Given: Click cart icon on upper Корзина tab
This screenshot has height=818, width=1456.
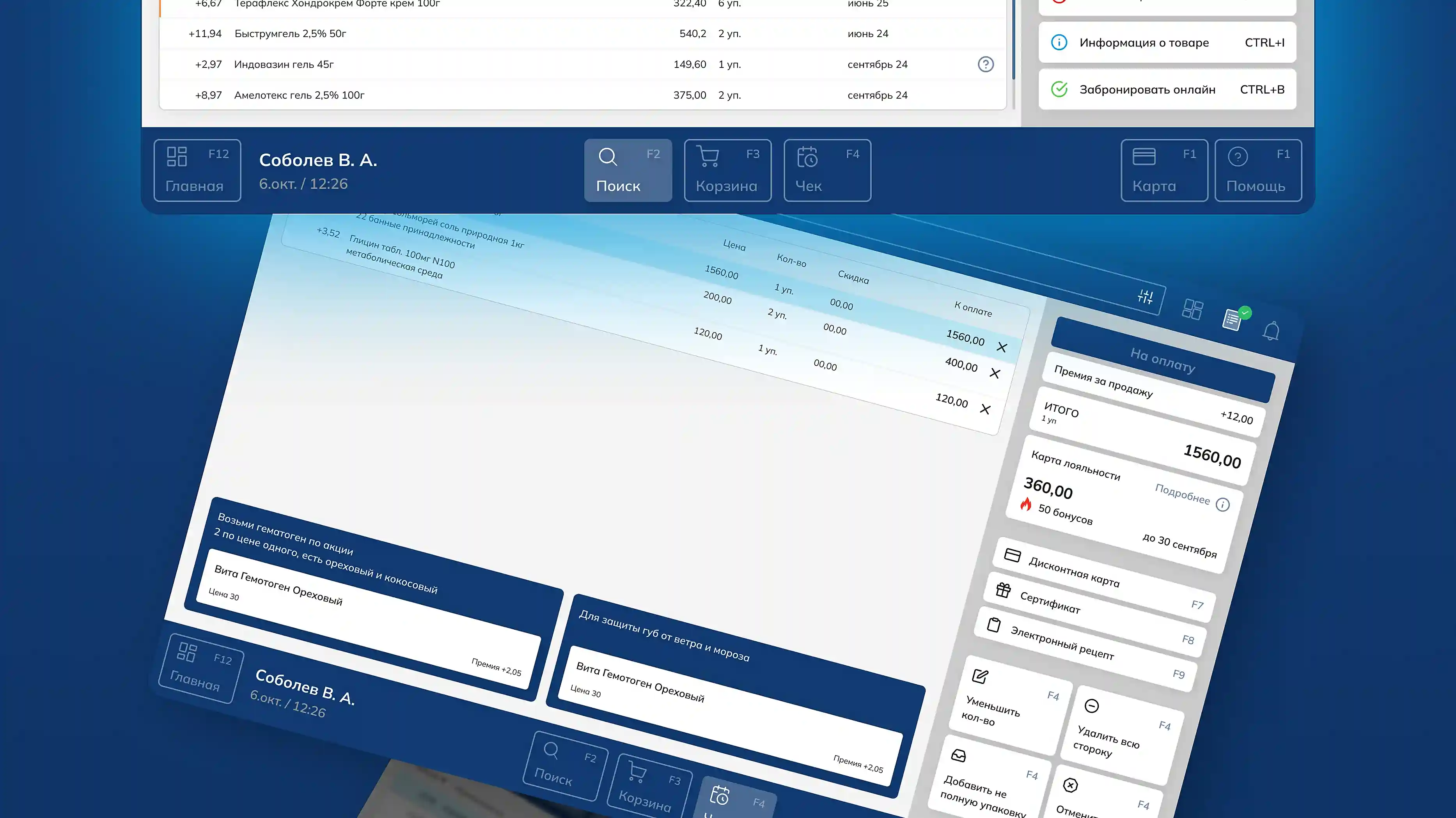Looking at the screenshot, I should coord(707,156).
